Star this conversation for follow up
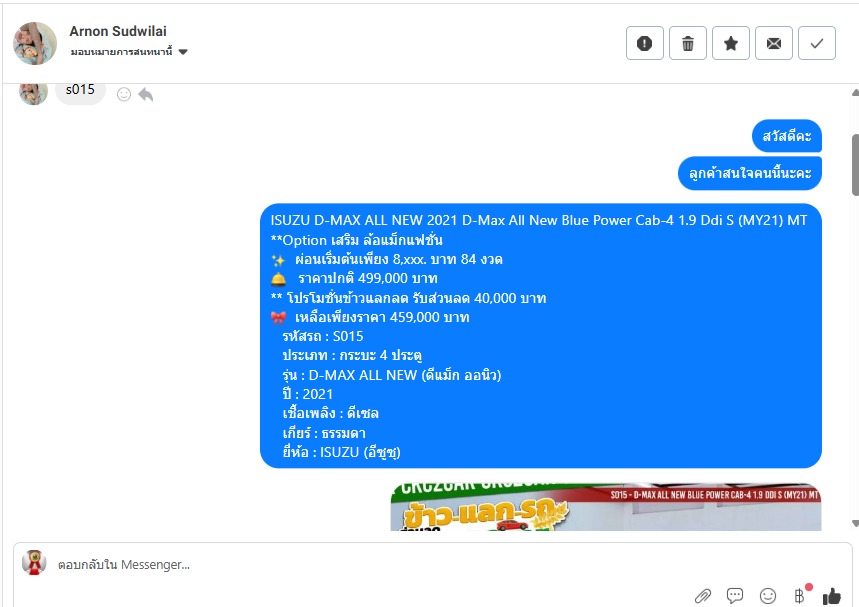859x607 pixels. click(x=731, y=43)
